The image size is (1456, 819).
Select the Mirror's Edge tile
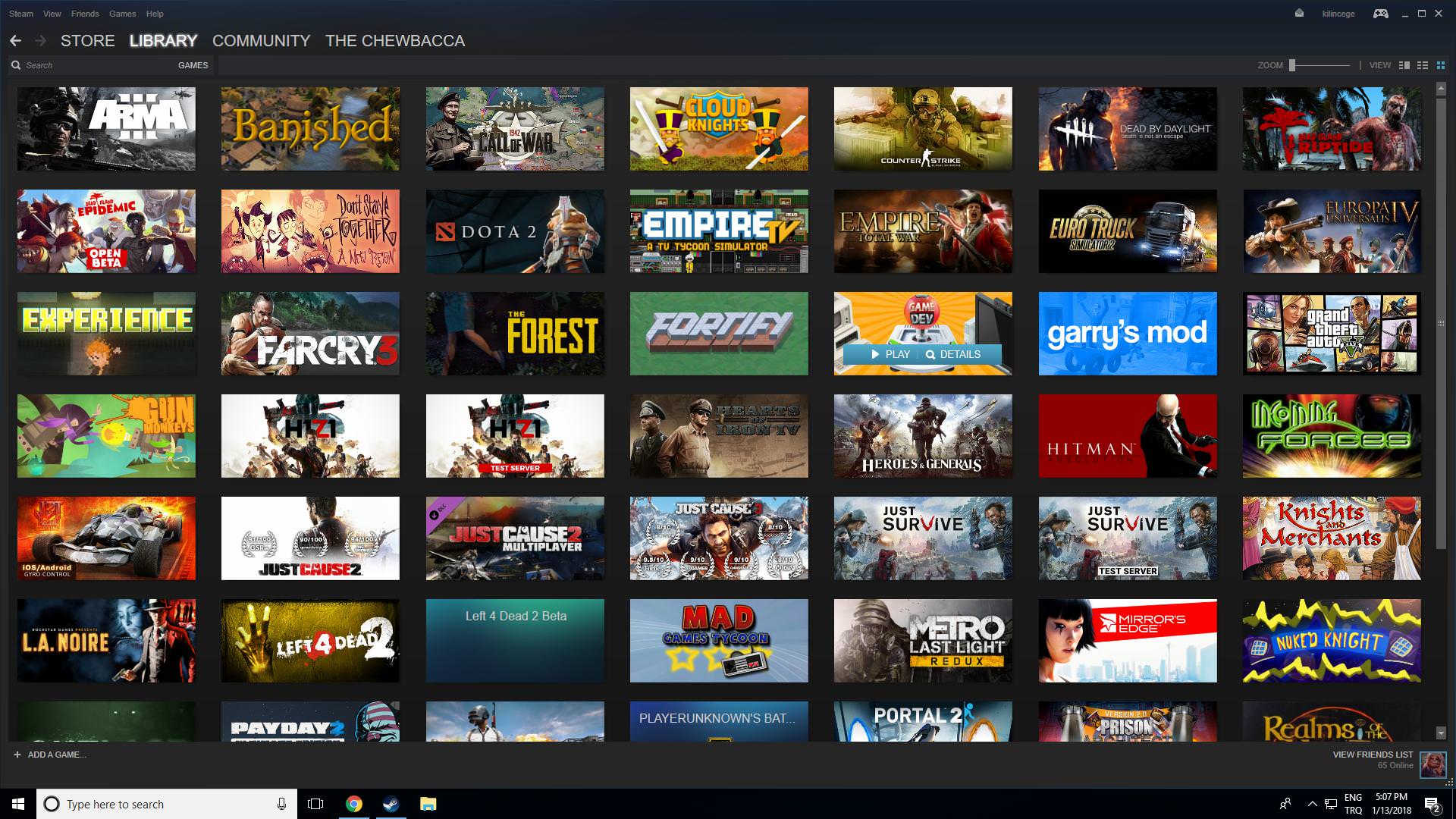(x=1128, y=641)
